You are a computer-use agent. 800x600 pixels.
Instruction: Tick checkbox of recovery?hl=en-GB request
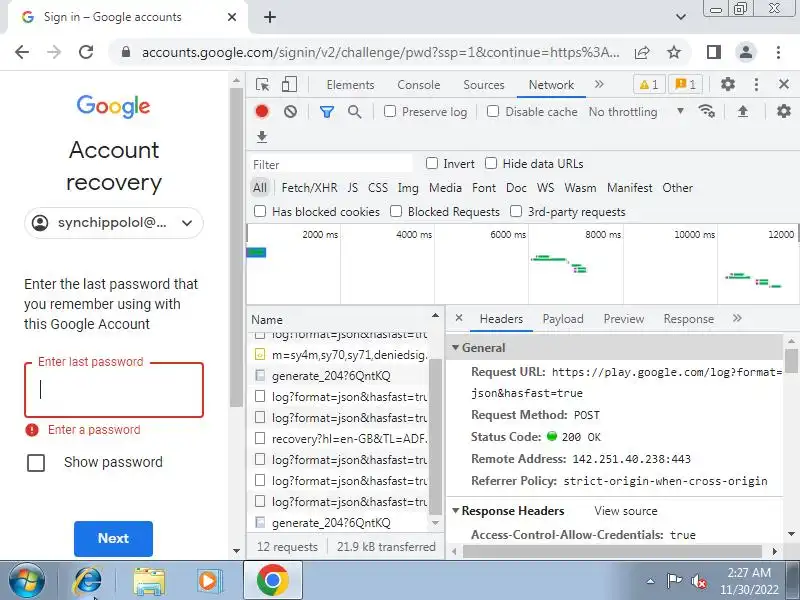[260, 438]
